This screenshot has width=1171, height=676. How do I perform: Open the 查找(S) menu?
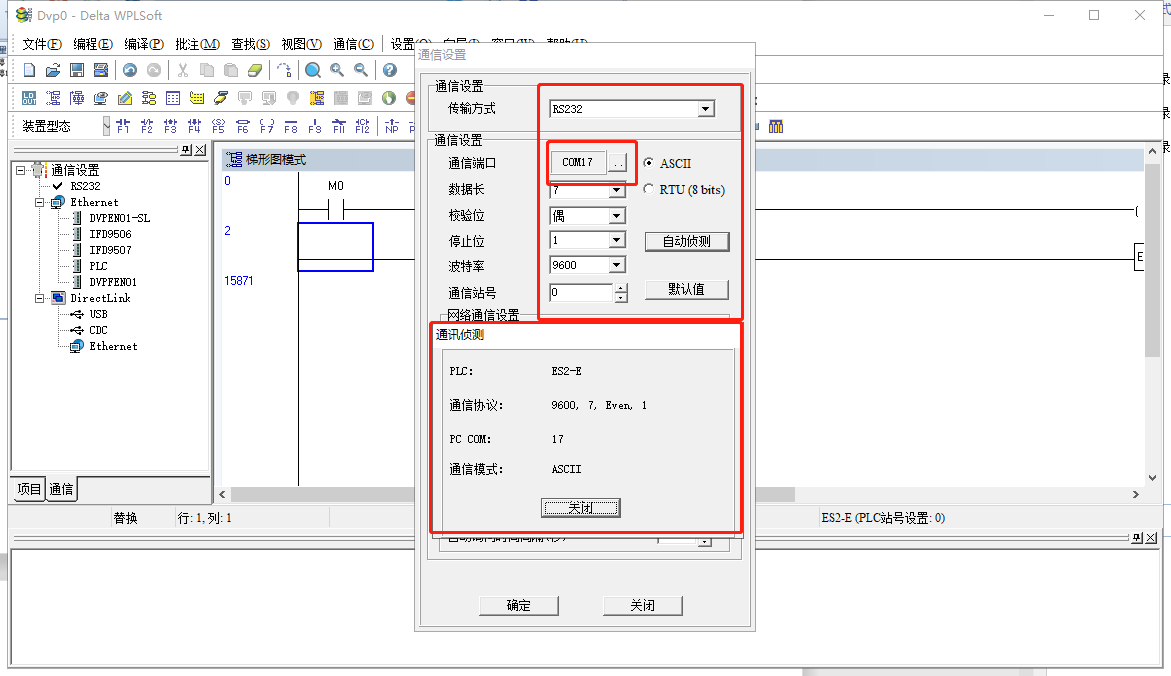coord(250,44)
